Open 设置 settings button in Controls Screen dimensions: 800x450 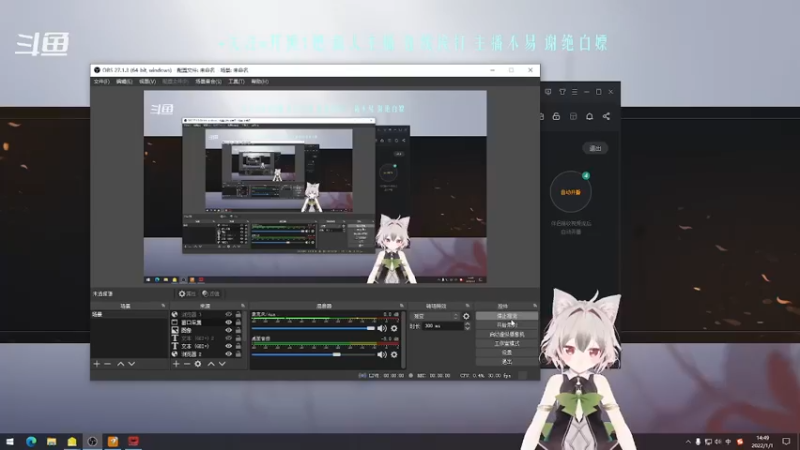507,353
